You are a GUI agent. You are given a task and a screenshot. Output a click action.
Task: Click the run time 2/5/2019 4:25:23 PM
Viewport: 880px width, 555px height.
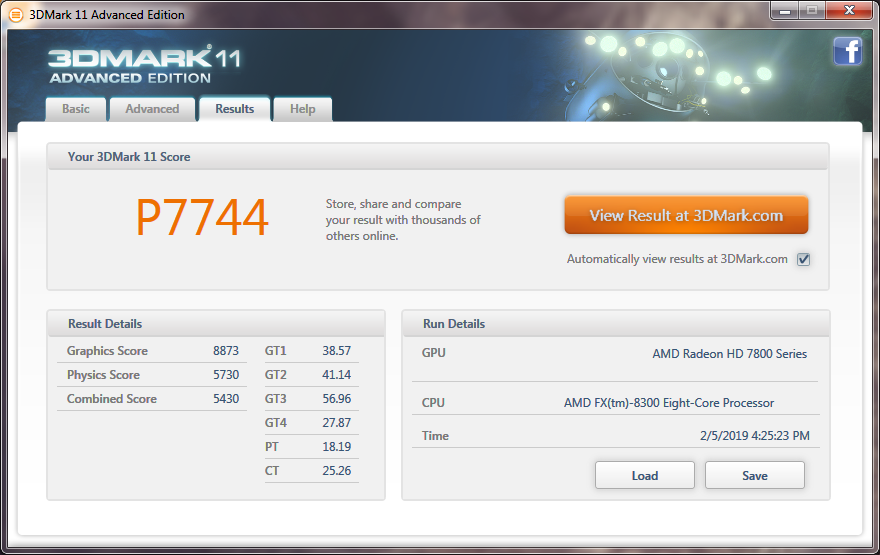pos(755,435)
